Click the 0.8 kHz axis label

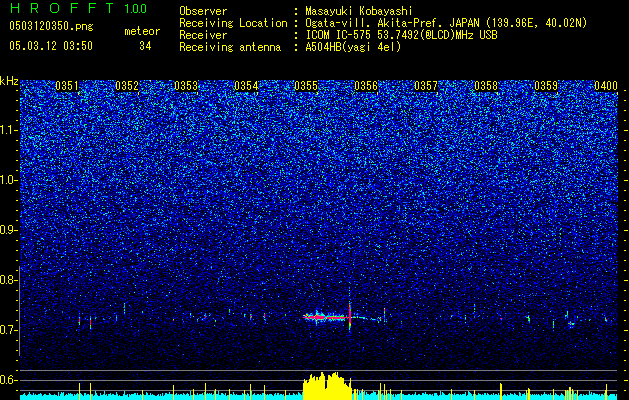8,280
